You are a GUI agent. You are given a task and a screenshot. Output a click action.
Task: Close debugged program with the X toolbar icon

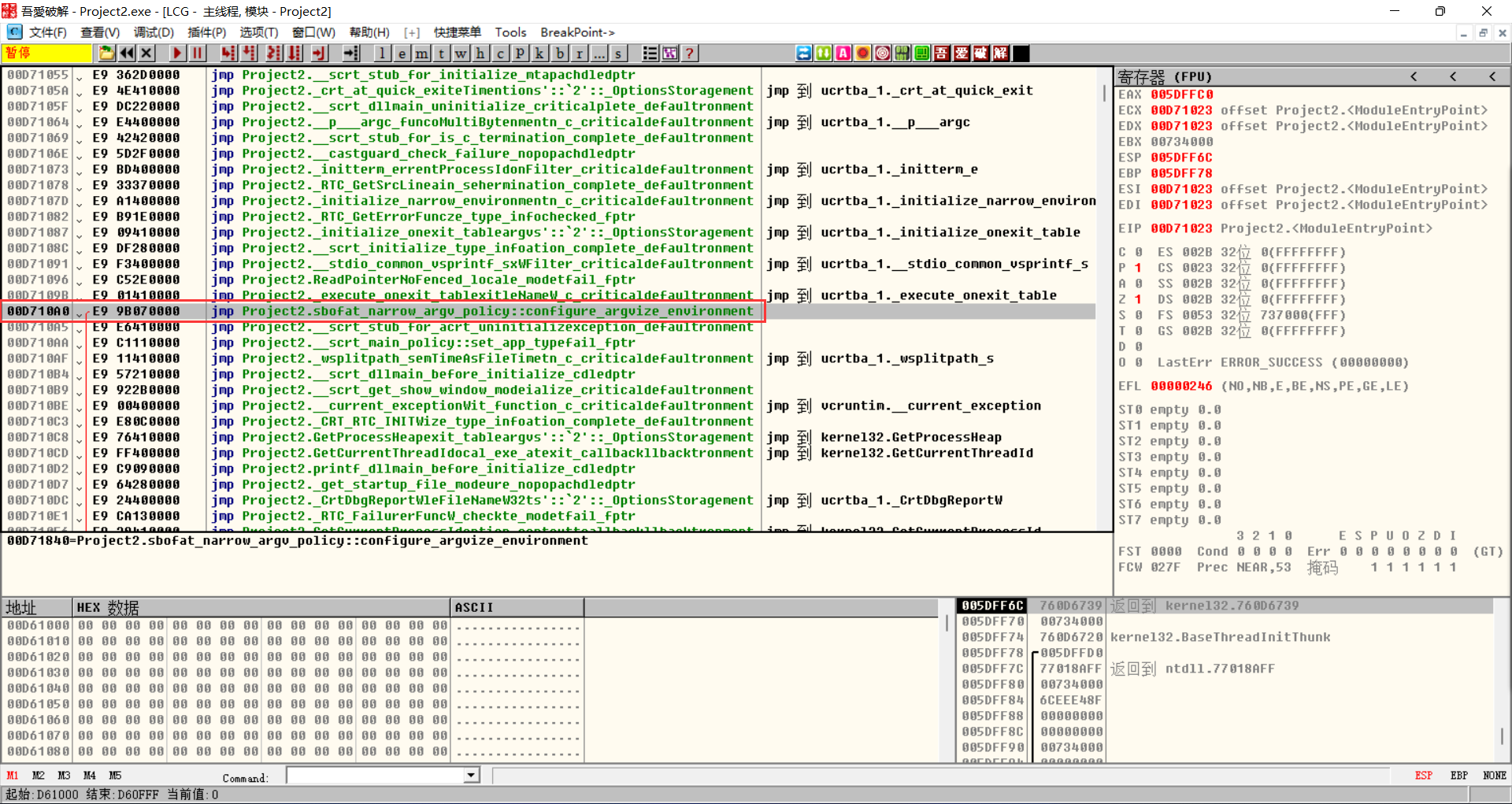[x=146, y=53]
